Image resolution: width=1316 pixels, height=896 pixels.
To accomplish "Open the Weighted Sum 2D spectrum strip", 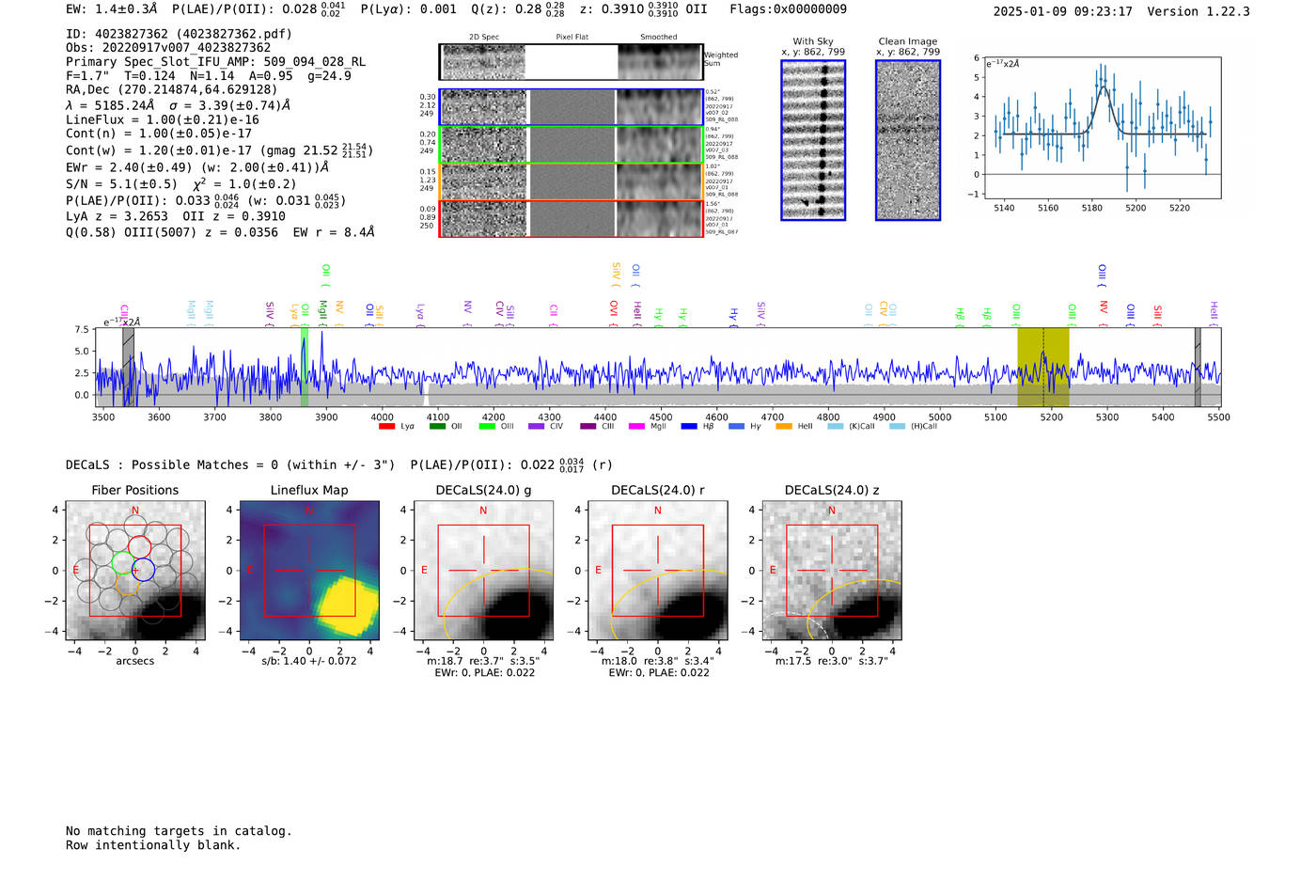I will pyautogui.click(x=571, y=62).
